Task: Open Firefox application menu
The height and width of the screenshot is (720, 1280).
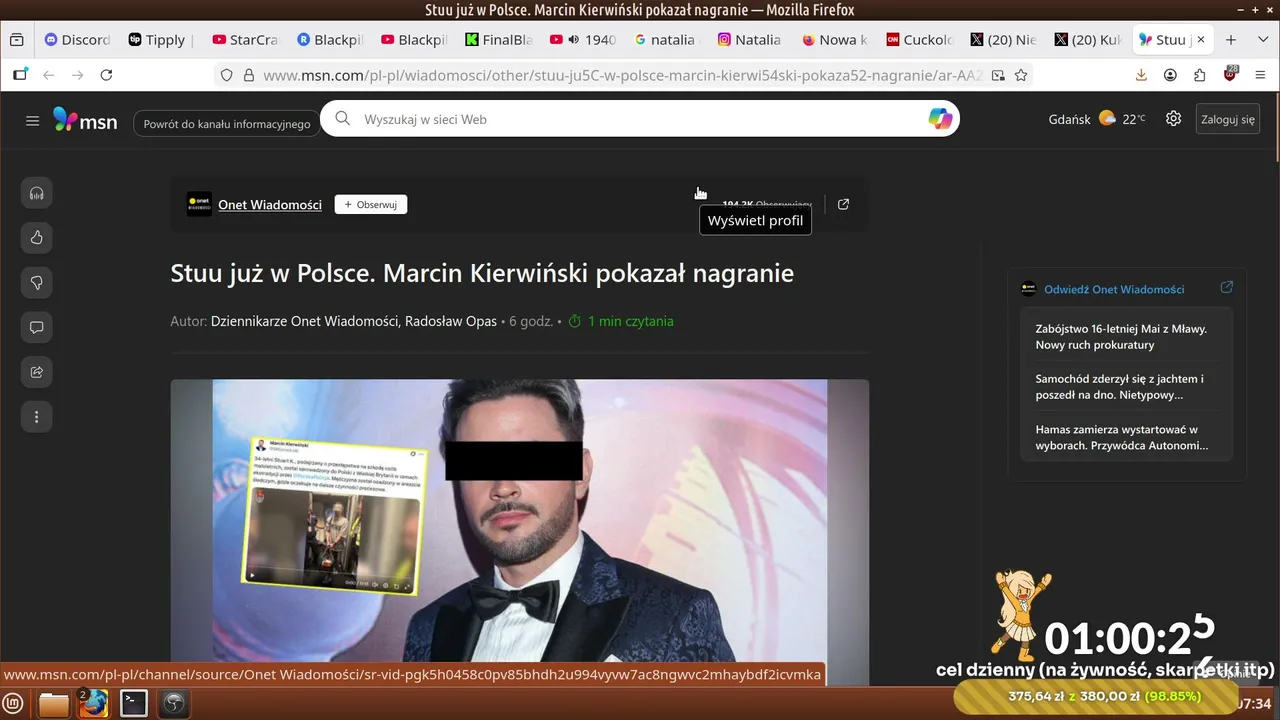Action: tap(1258, 75)
